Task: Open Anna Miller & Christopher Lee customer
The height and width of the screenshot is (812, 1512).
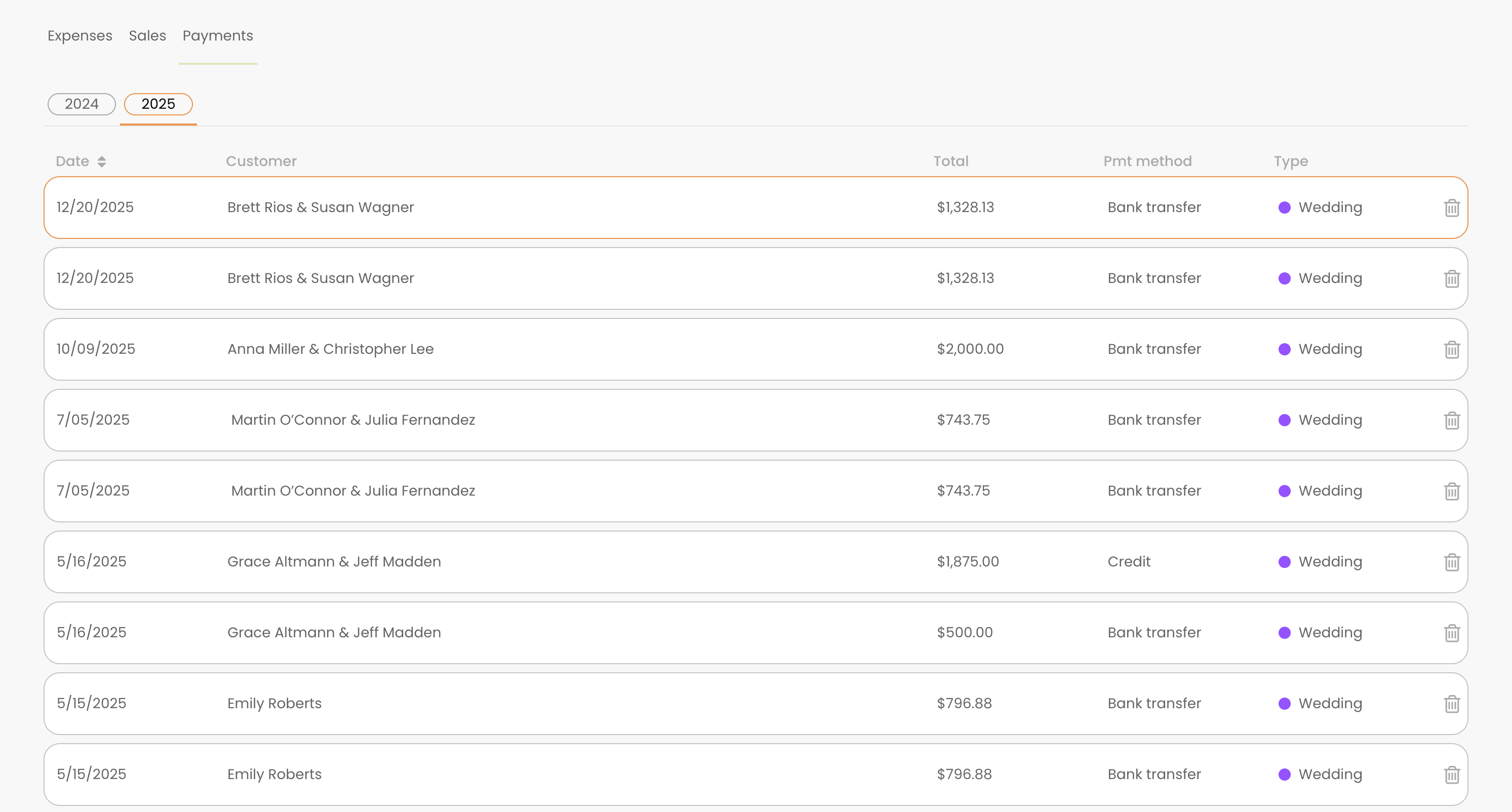Action: (x=331, y=349)
